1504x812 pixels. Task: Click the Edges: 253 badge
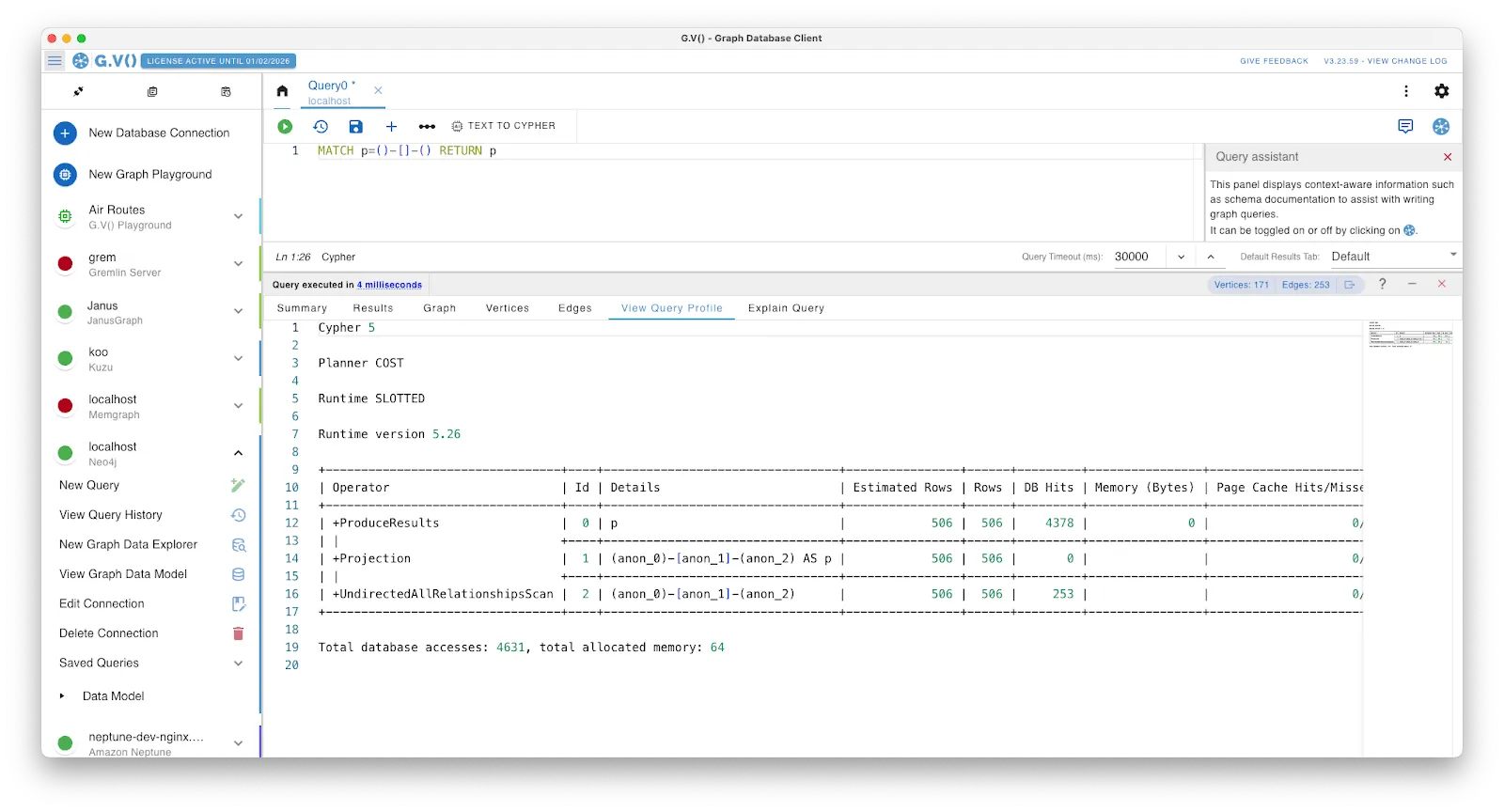[x=1306, y=285]
